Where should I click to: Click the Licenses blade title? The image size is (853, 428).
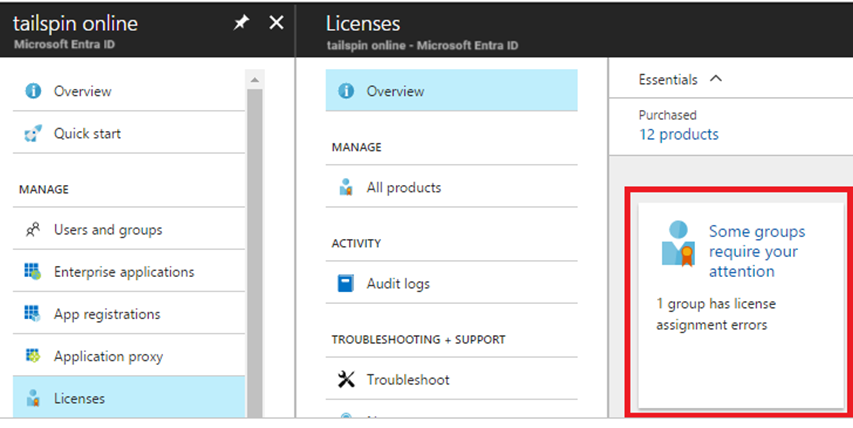click(363, 23)
